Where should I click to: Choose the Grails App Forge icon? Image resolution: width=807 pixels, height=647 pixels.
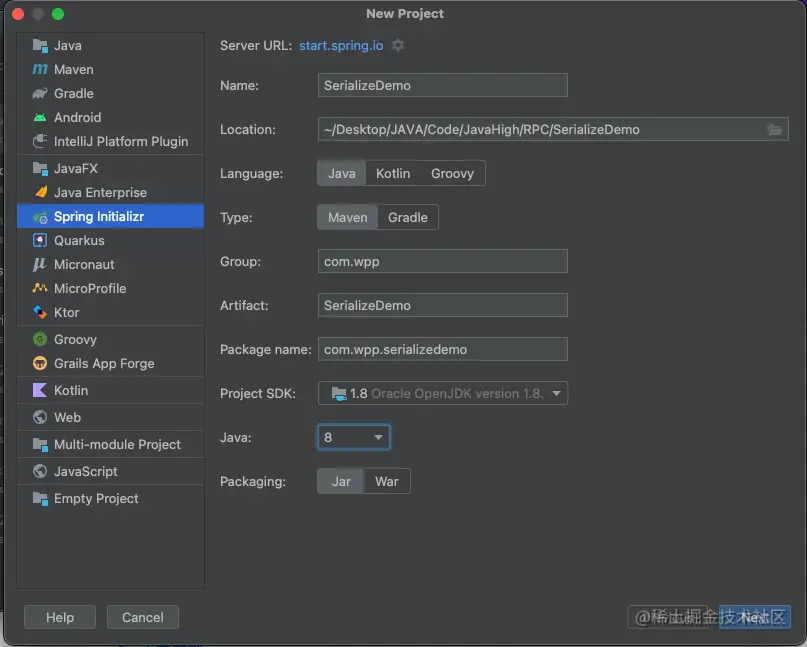[40, 363]
